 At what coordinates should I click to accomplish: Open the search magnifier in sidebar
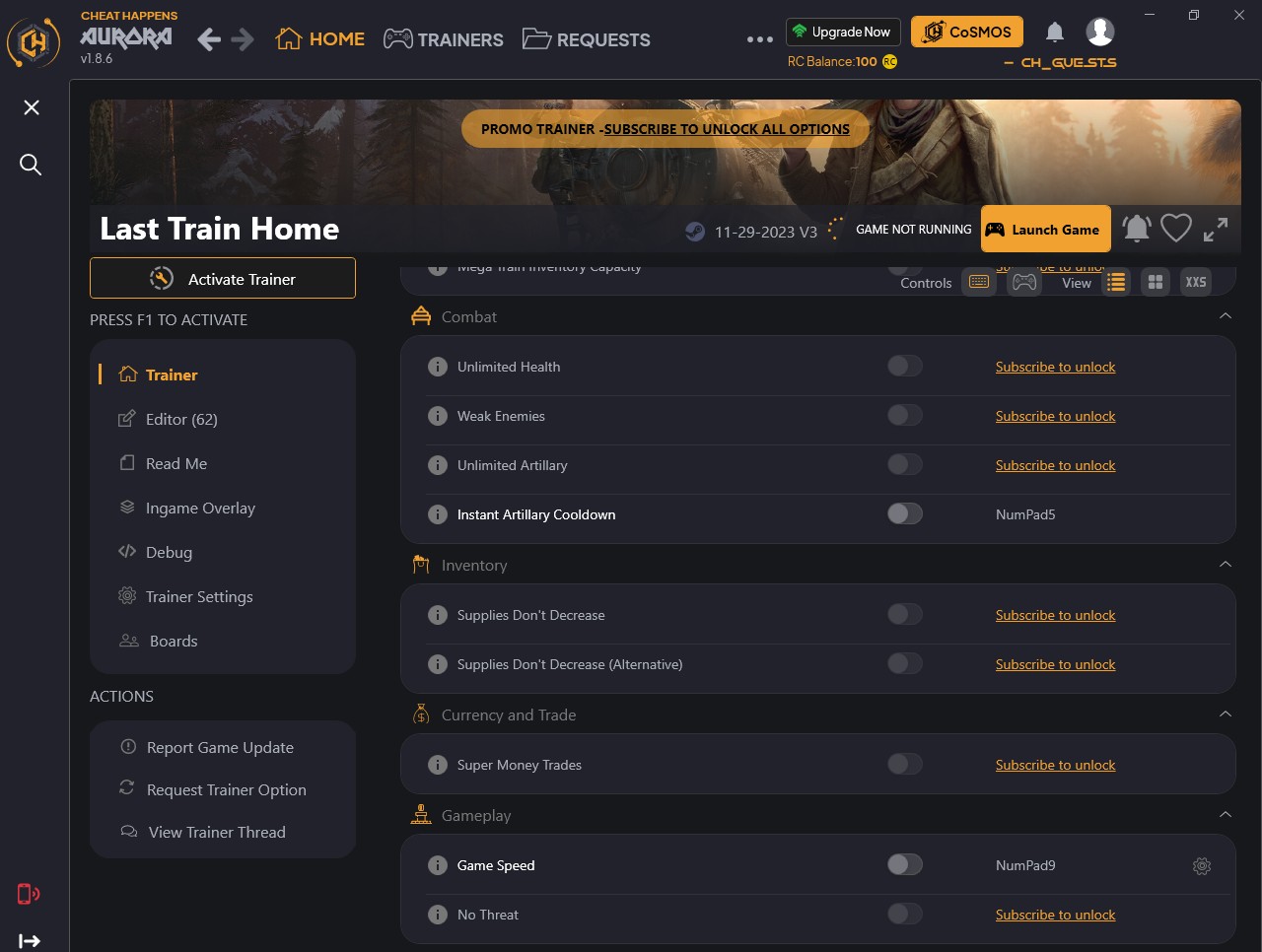pyautogui.click(x=32, y=165)
